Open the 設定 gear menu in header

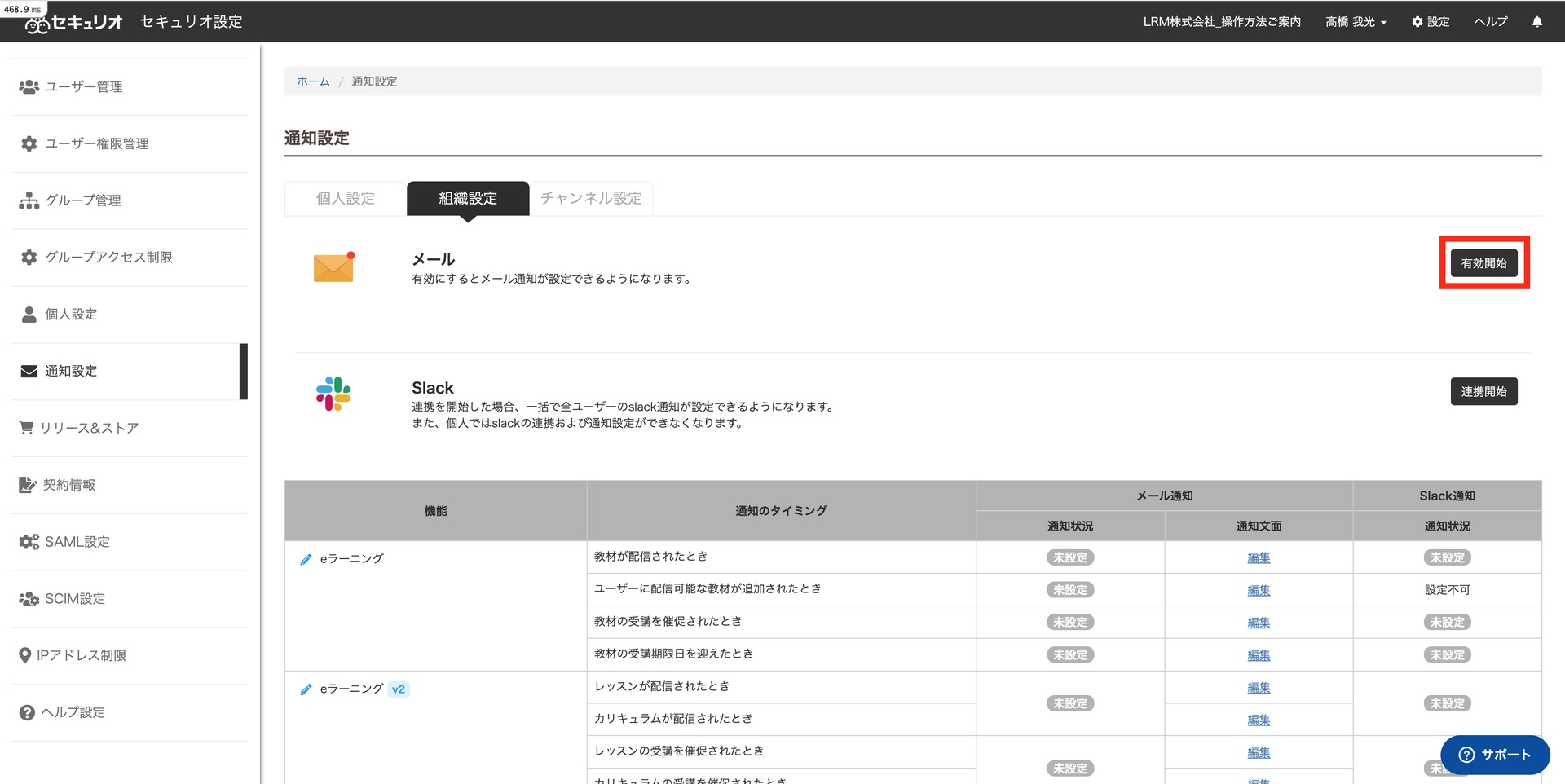point(1431,22)
